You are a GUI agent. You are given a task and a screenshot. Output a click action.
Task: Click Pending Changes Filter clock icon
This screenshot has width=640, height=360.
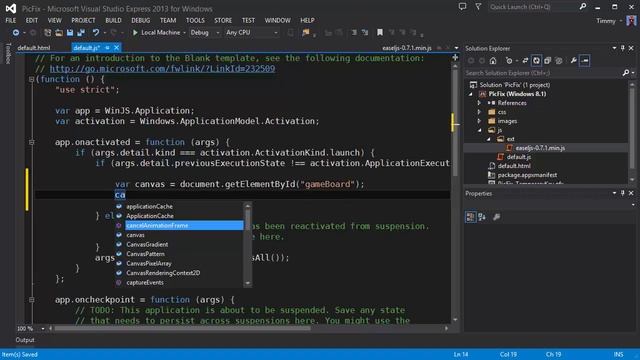pos(509,60)
